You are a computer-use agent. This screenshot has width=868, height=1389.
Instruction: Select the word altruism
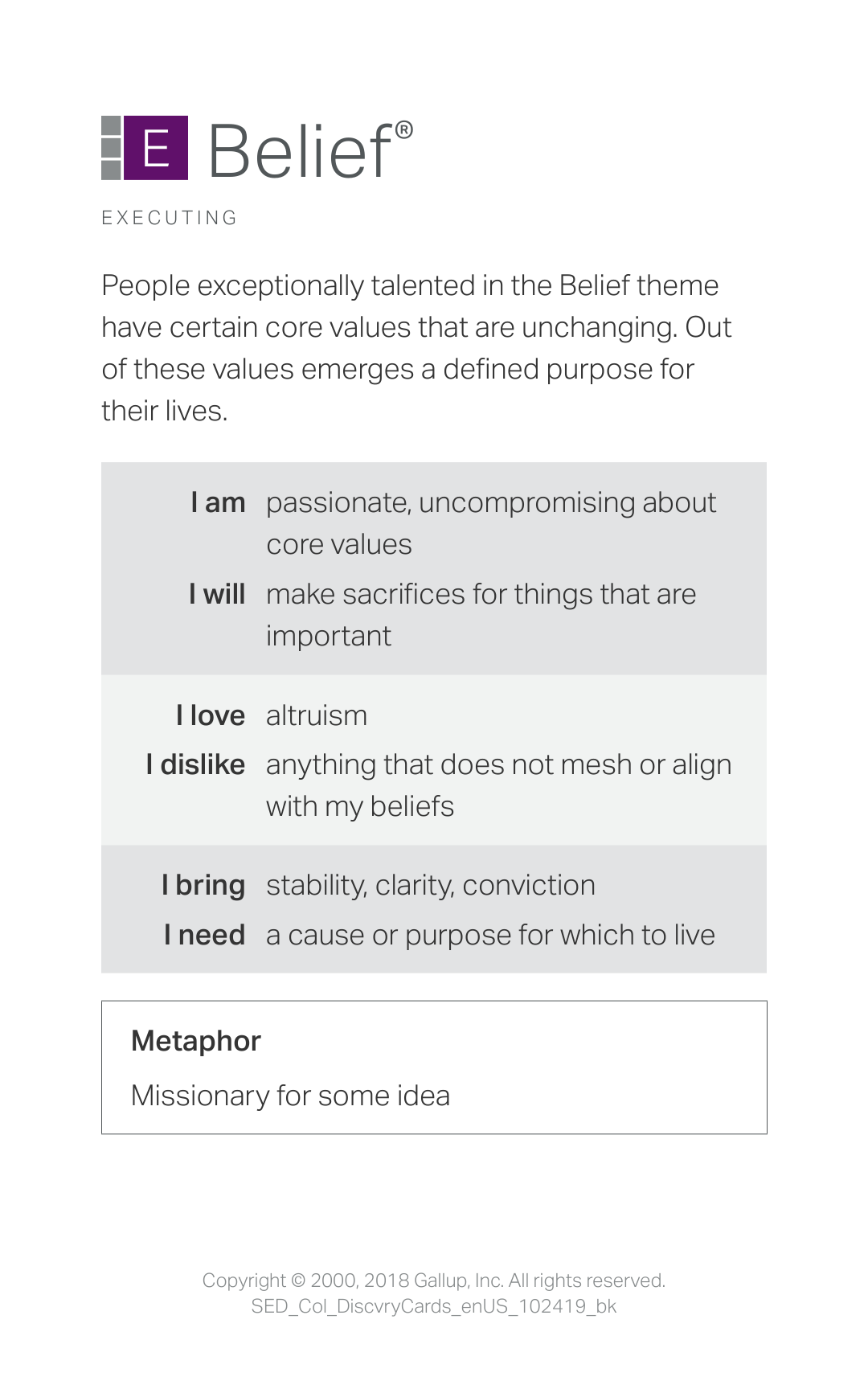(317, 715)
